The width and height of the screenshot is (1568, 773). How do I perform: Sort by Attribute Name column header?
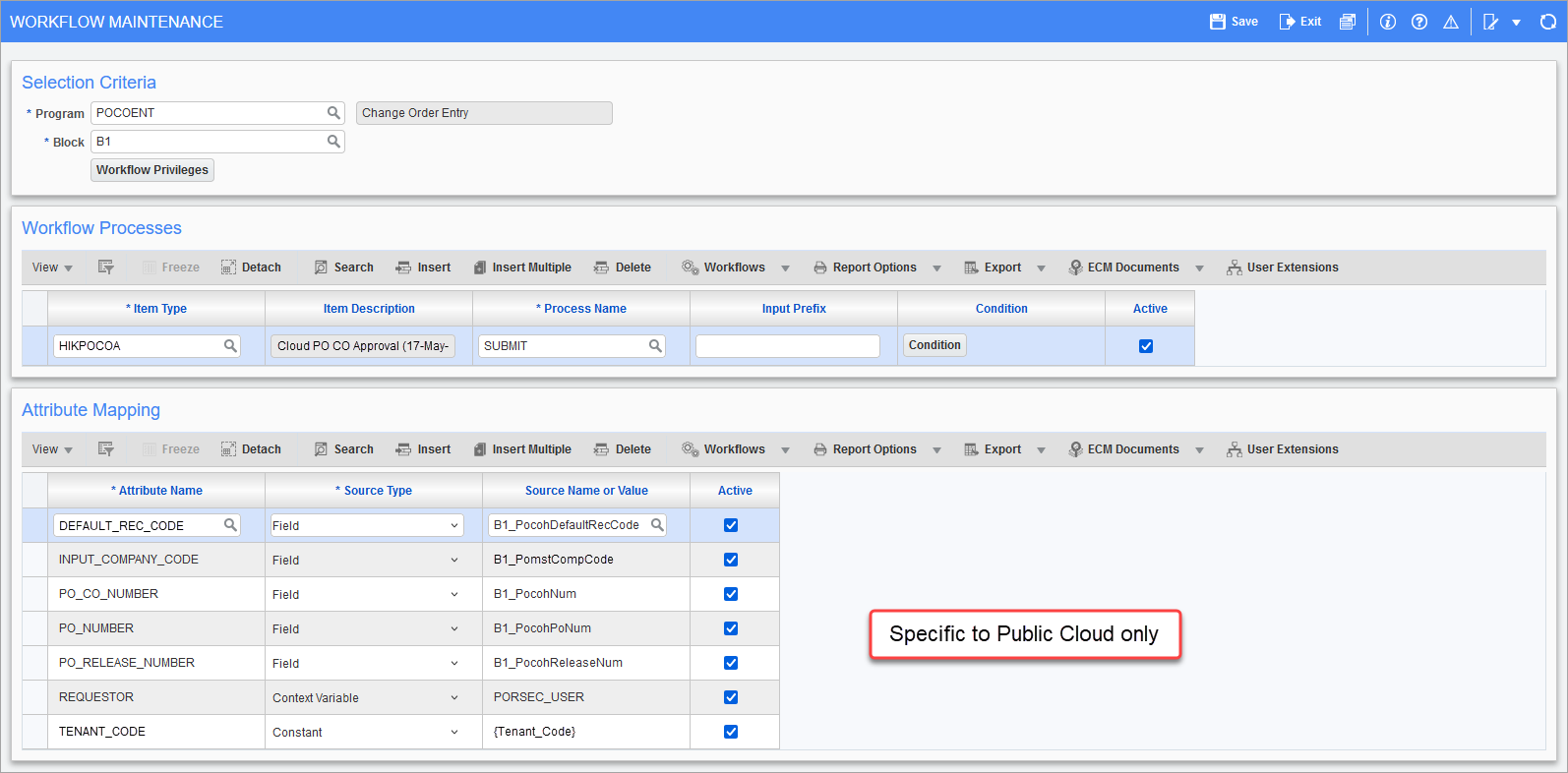(156, 491)
